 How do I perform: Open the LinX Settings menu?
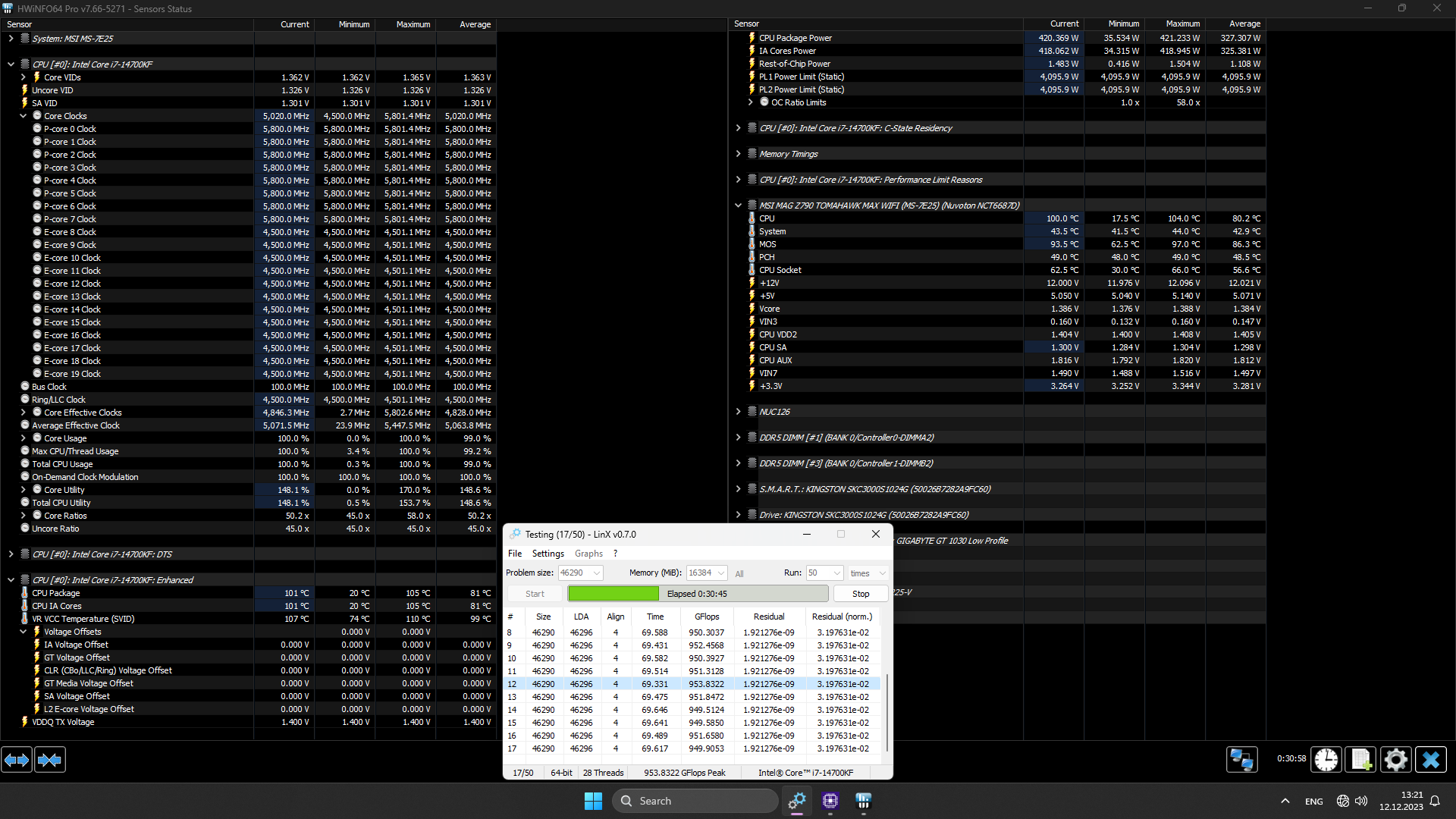pyautogui.click(x=548, y=554)
